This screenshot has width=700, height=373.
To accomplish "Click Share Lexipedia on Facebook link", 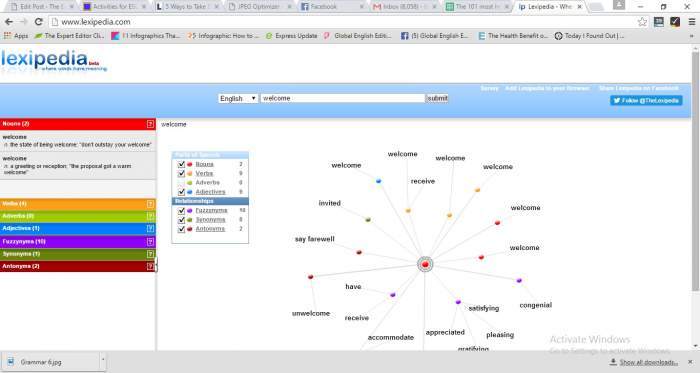I will [638, 88].
